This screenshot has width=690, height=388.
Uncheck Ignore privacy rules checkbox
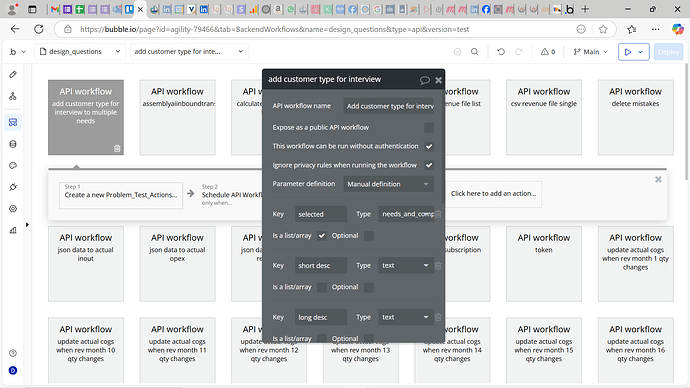[x=429, y=165]
